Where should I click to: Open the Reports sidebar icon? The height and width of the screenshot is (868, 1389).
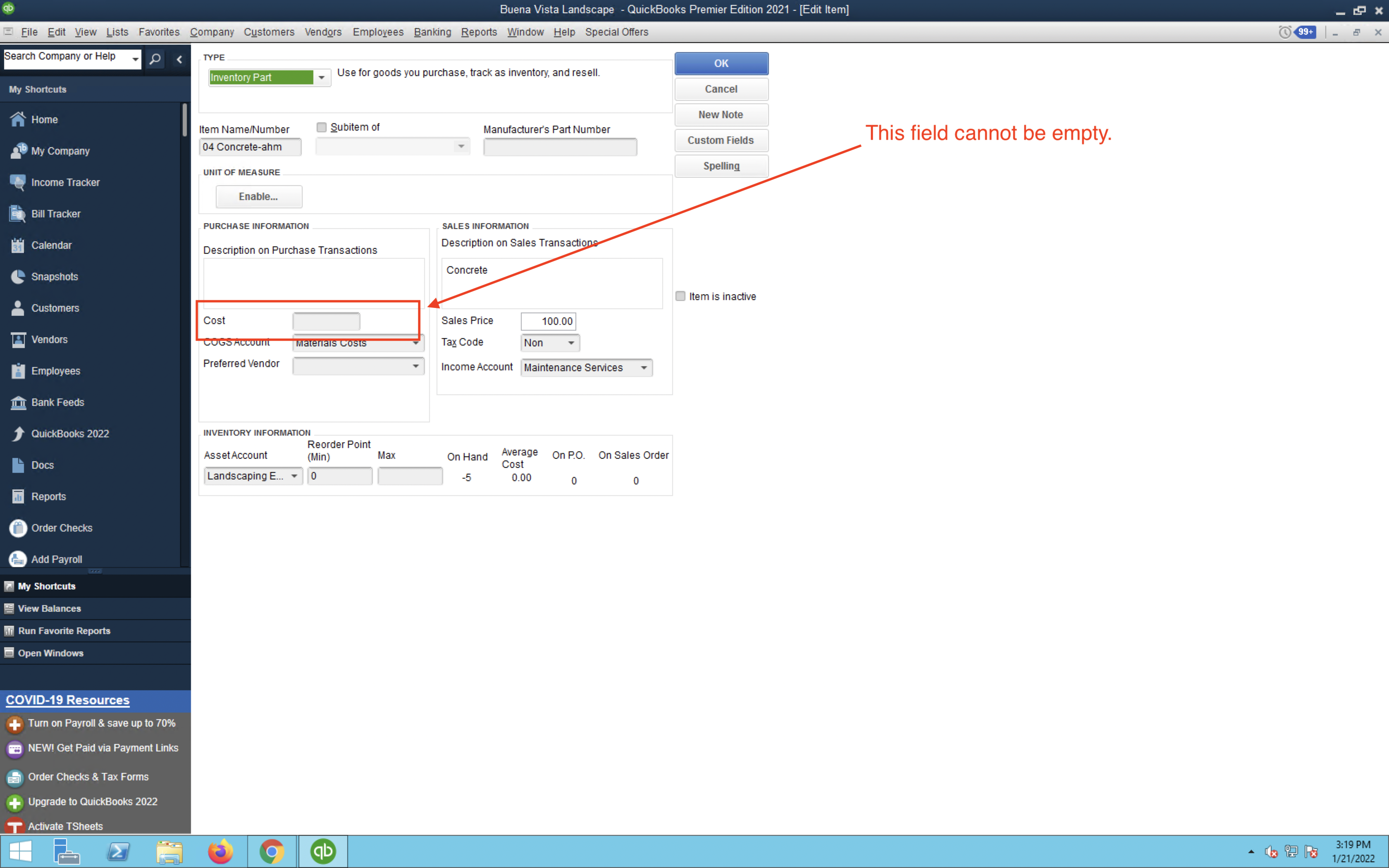18,496
